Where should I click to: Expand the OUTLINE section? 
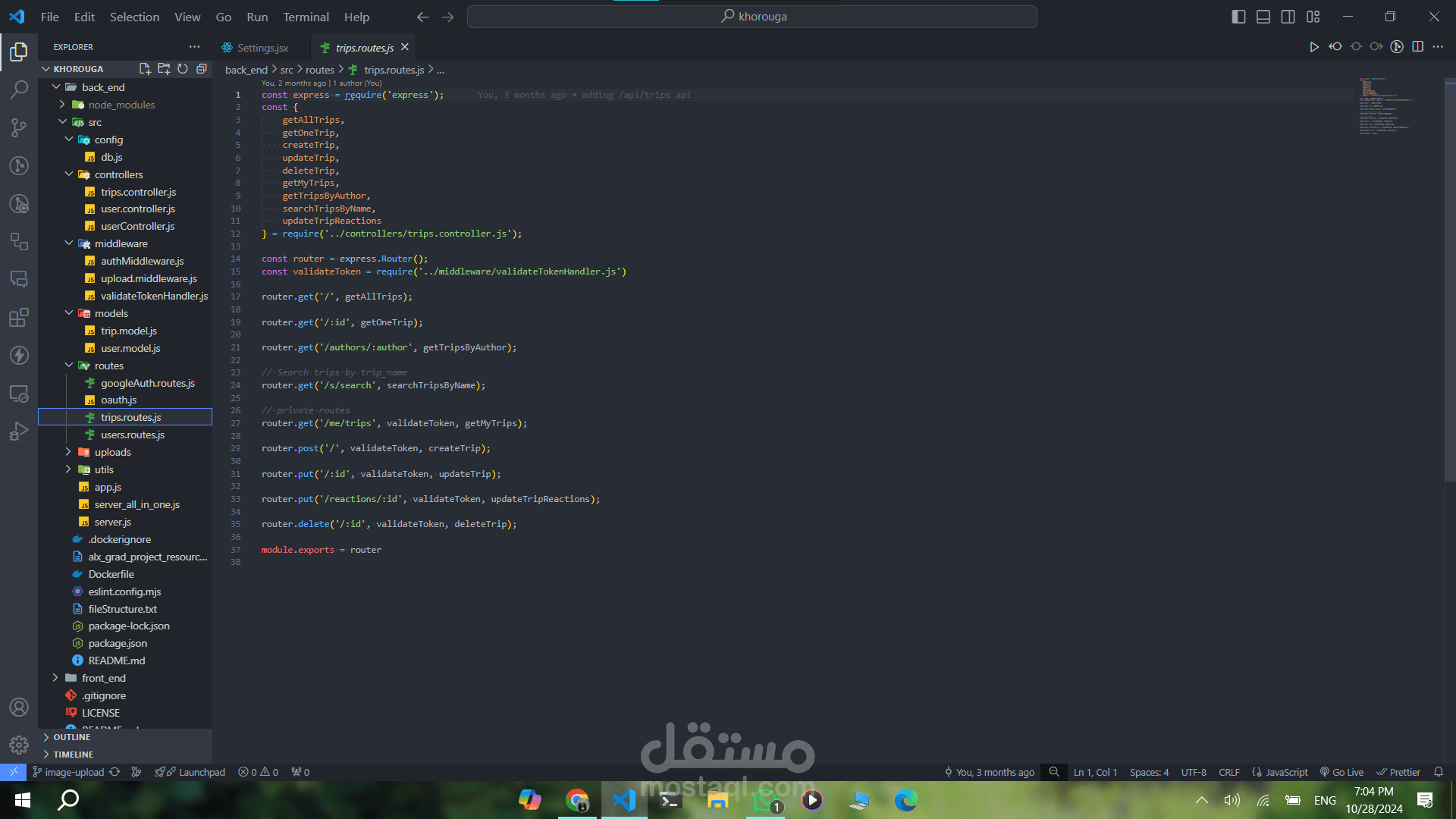(x=72, y=737)
